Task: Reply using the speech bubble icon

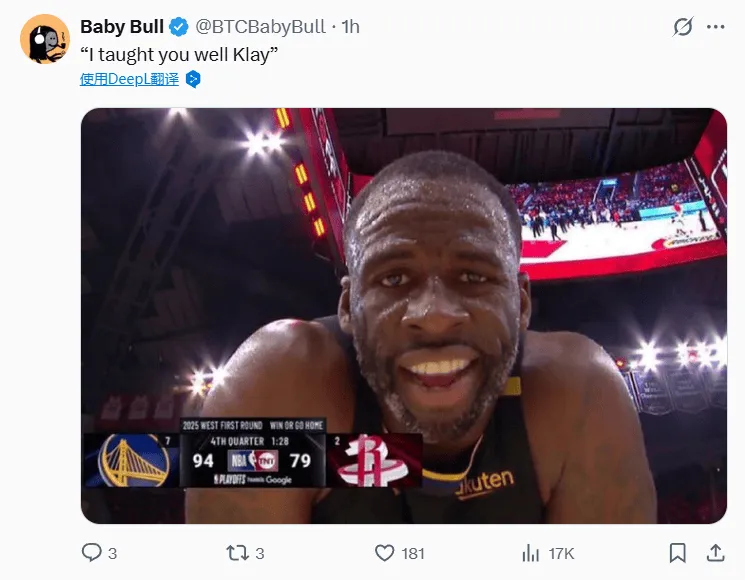Action: 91,553
